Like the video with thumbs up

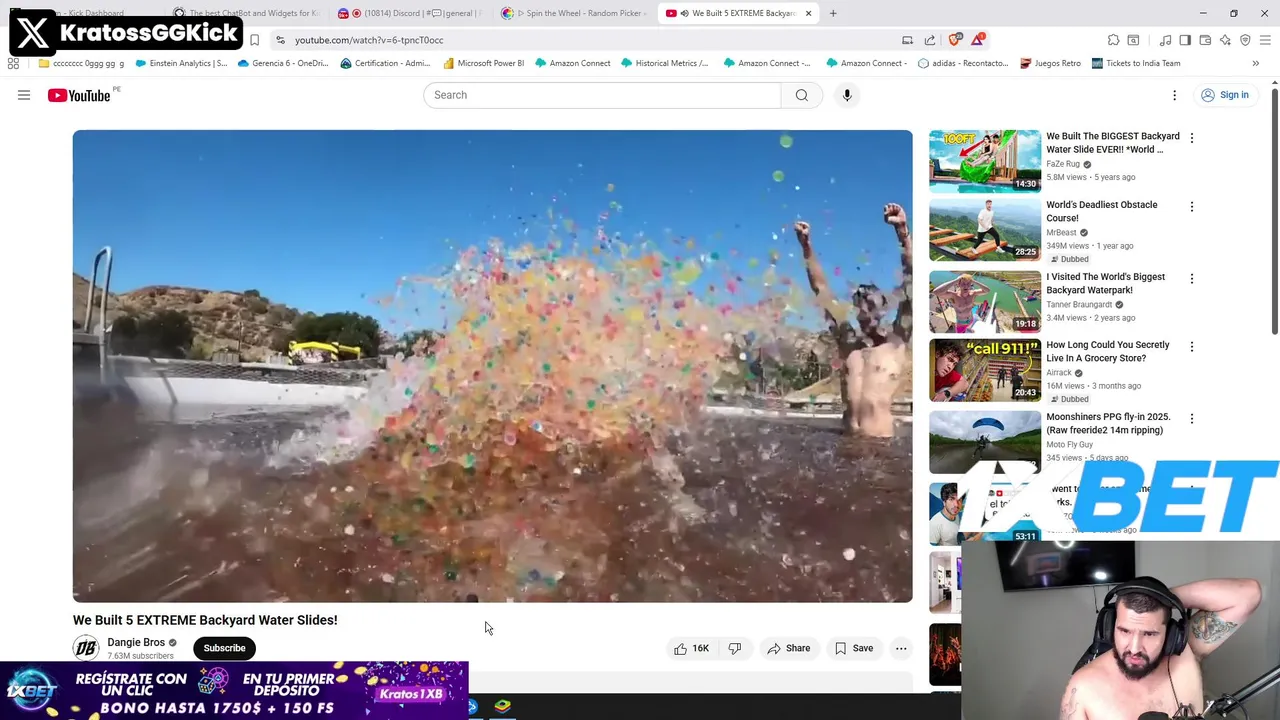pos(691,648)
